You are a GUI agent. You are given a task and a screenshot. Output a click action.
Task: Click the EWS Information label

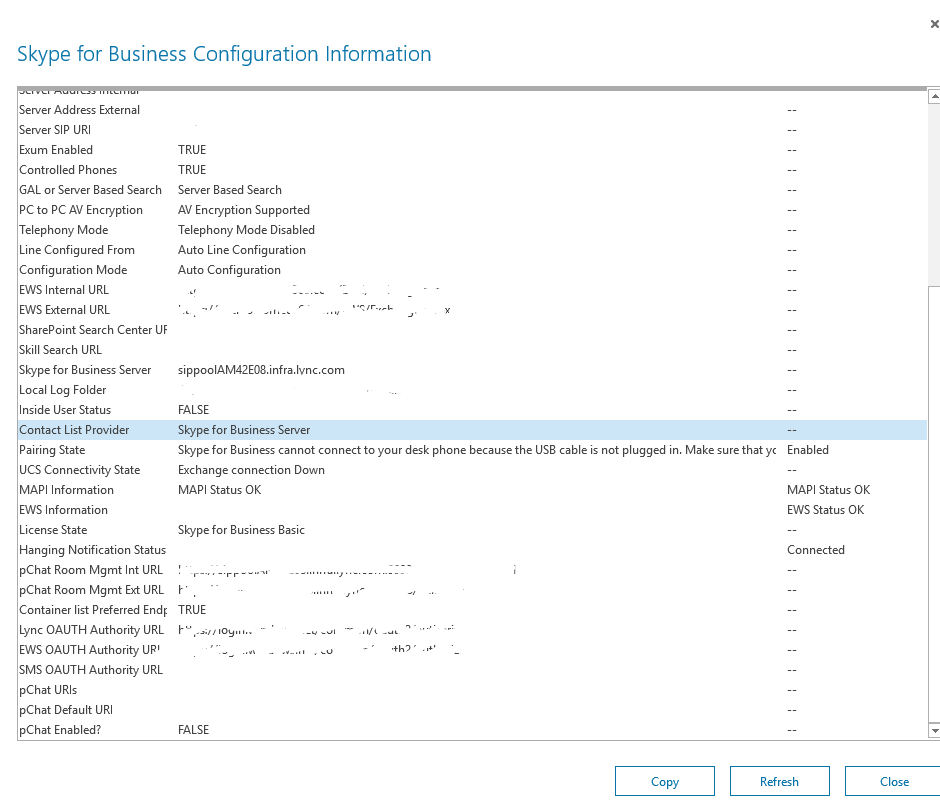coord(64,509)
